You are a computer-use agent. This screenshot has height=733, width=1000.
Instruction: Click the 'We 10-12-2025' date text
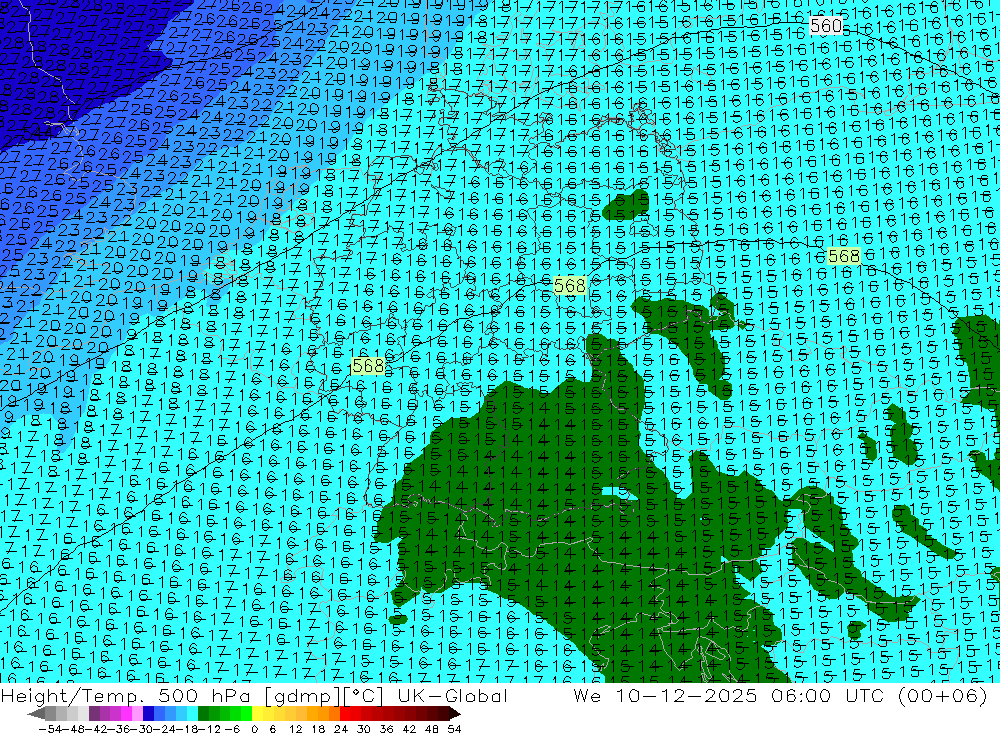tap(665, 695)
